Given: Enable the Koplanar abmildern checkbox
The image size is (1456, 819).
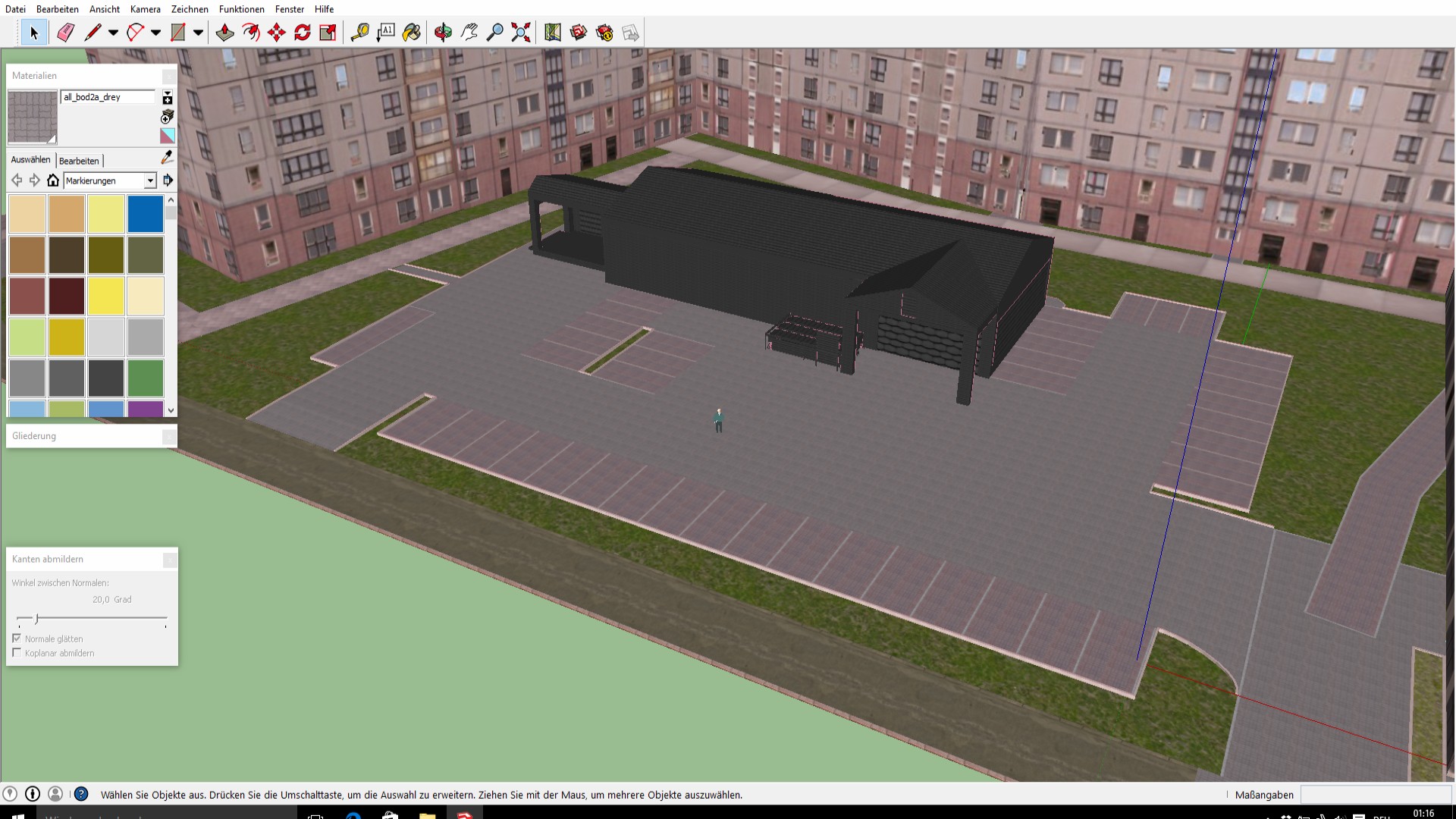Looking at the screenshot, I should click(x=17, y=653).
